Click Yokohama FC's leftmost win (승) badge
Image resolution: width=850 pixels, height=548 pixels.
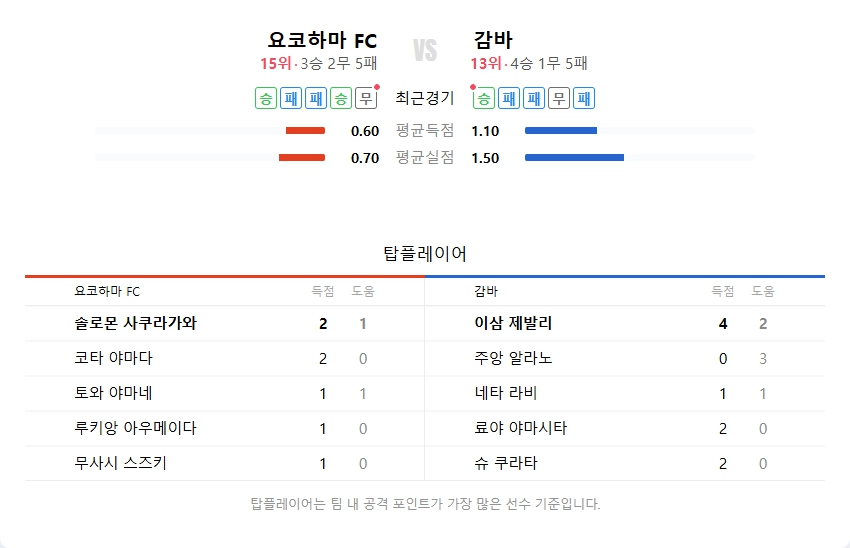point(266,98)
